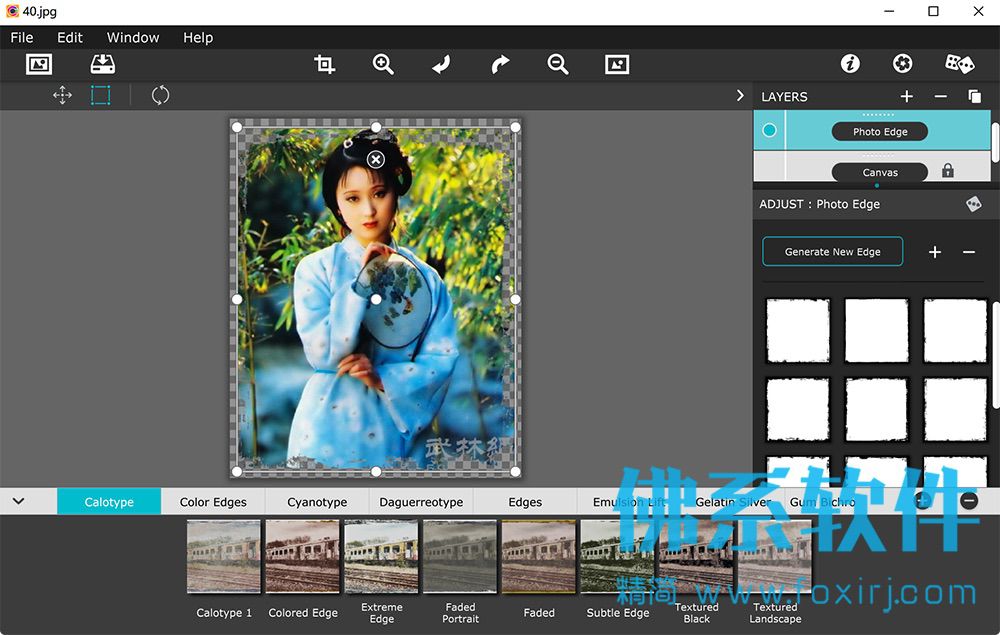The image size is (1000, 635).
Task: Select the Canvas layer
Action: point(879,172)
